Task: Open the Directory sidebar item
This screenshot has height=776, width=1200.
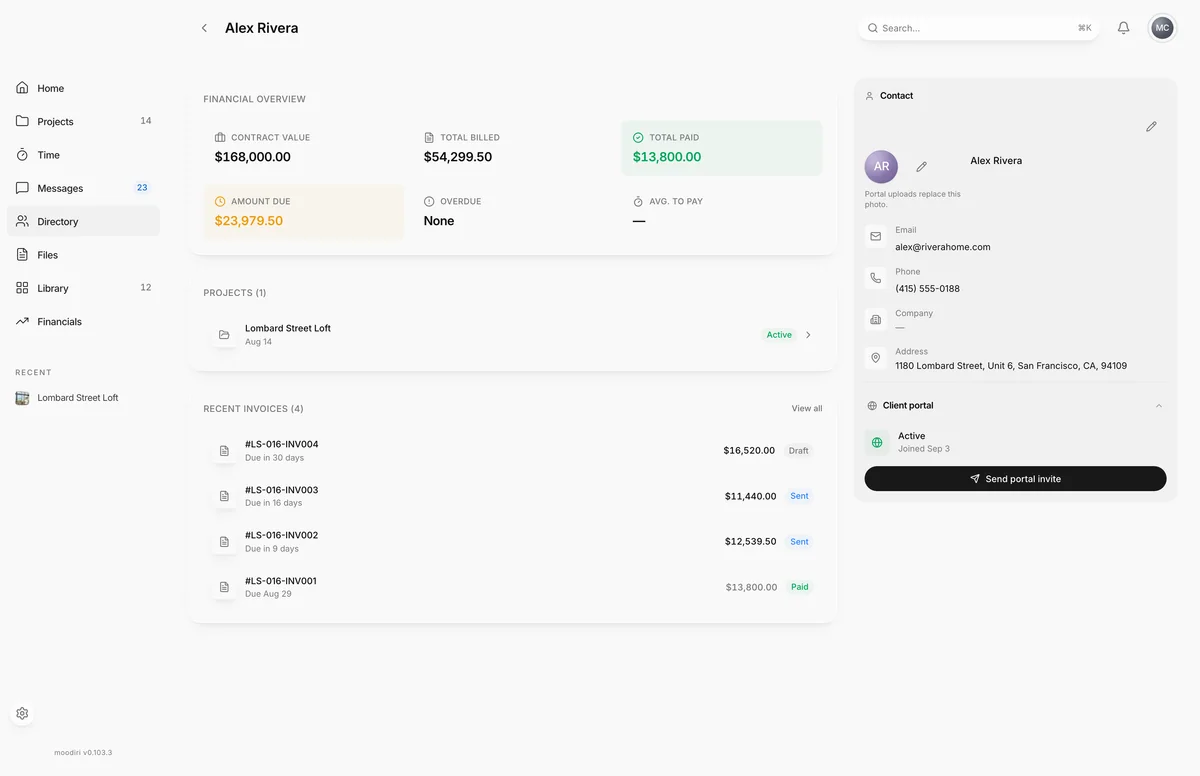Action: [83, 221]
